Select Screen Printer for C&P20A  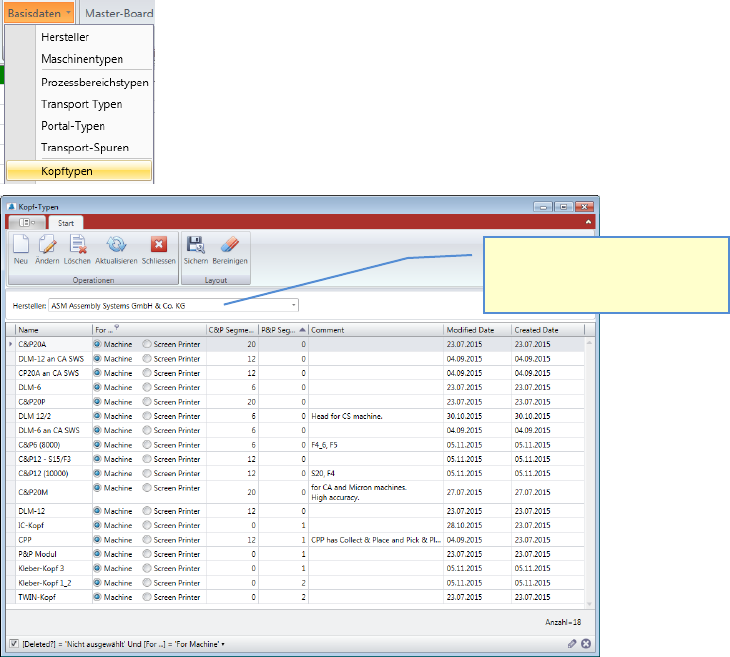click(x=147, y=344)
